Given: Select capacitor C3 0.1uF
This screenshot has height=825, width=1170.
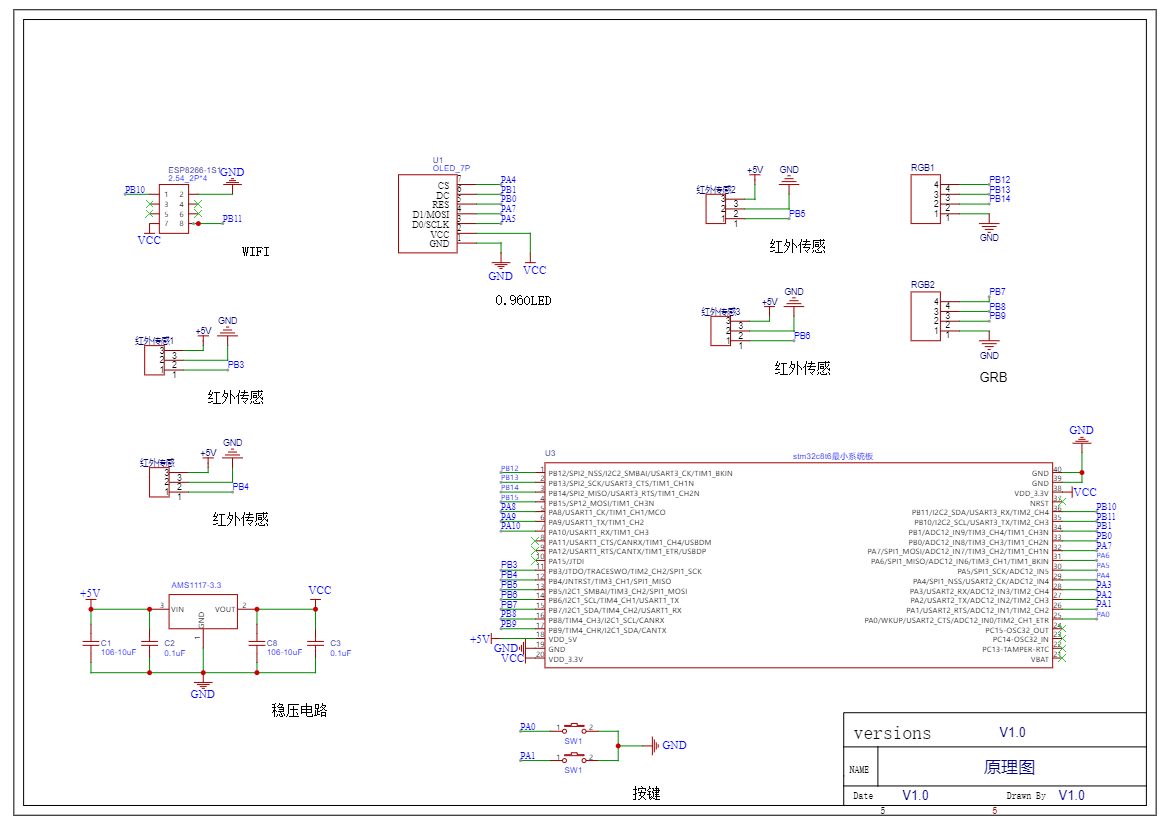Looking at the screenshot, I should tap(316, 642).
